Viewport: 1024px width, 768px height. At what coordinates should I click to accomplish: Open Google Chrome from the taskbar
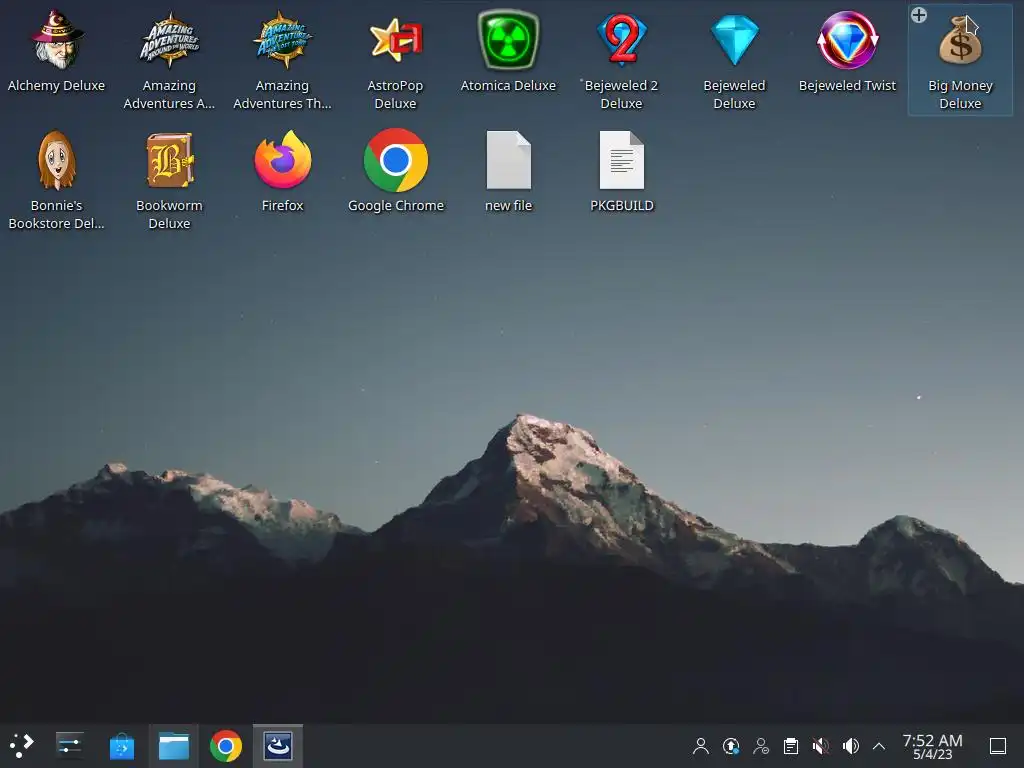click(226, 745)
